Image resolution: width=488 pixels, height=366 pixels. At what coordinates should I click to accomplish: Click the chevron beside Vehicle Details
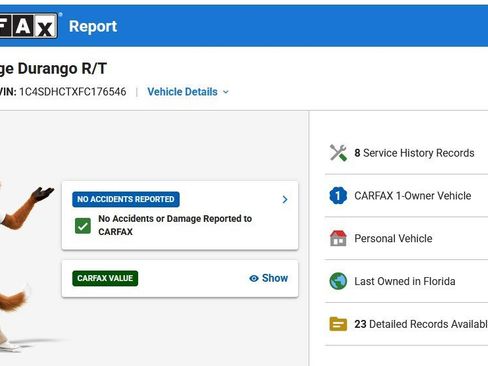[x=226, y=92]
